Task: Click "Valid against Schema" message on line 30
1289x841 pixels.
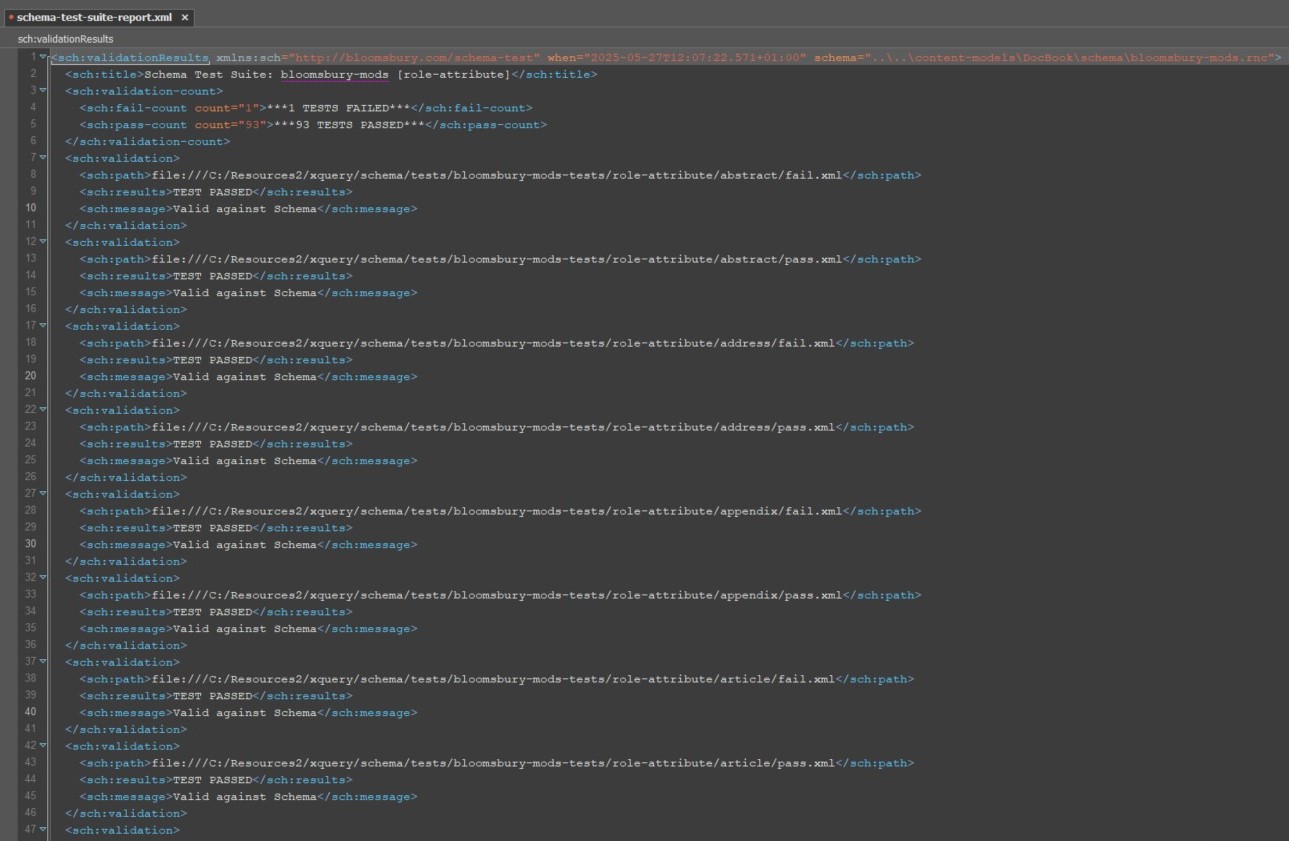Action: [245, 545]
